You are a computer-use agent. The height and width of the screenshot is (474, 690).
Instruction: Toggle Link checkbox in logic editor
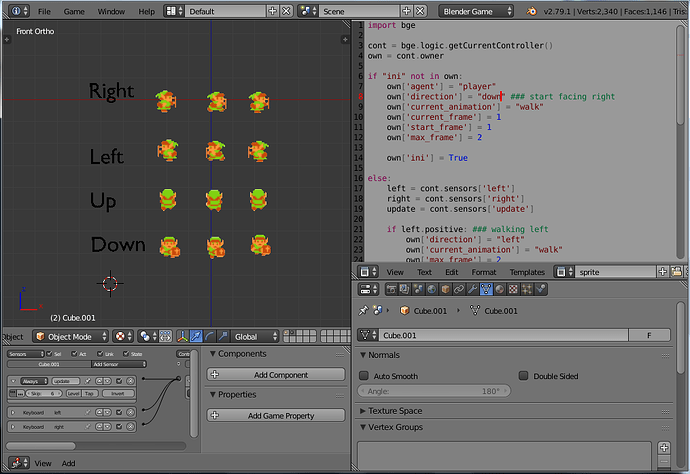[100, 354]
